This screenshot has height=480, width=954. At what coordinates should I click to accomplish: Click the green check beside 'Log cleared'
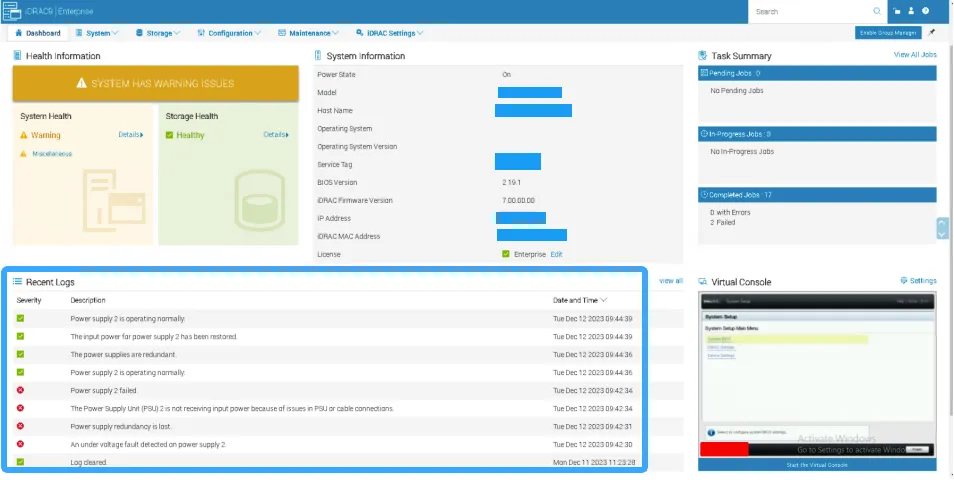(21, 462)
